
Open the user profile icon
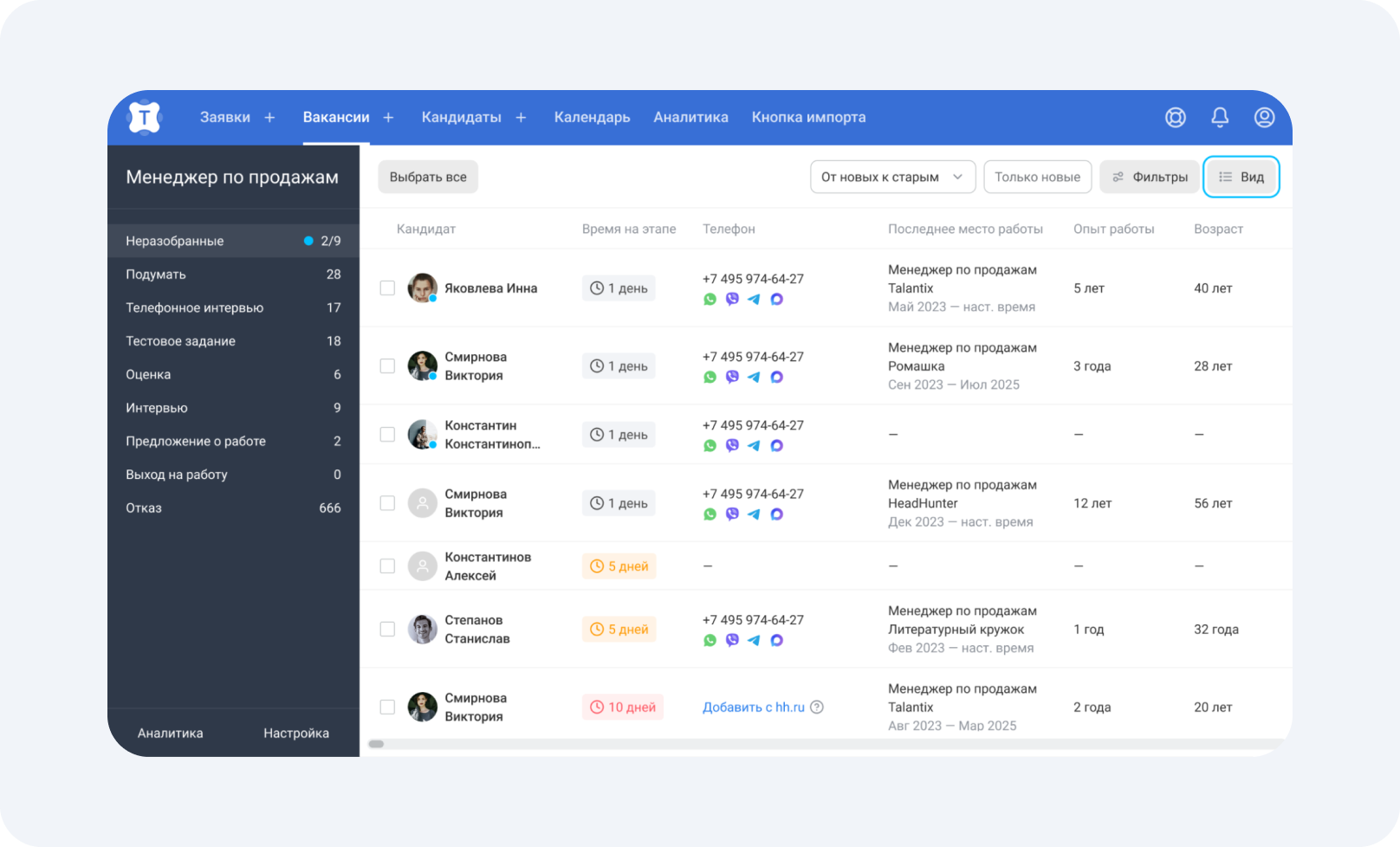pyautogui.click(x=1264, y=117)
